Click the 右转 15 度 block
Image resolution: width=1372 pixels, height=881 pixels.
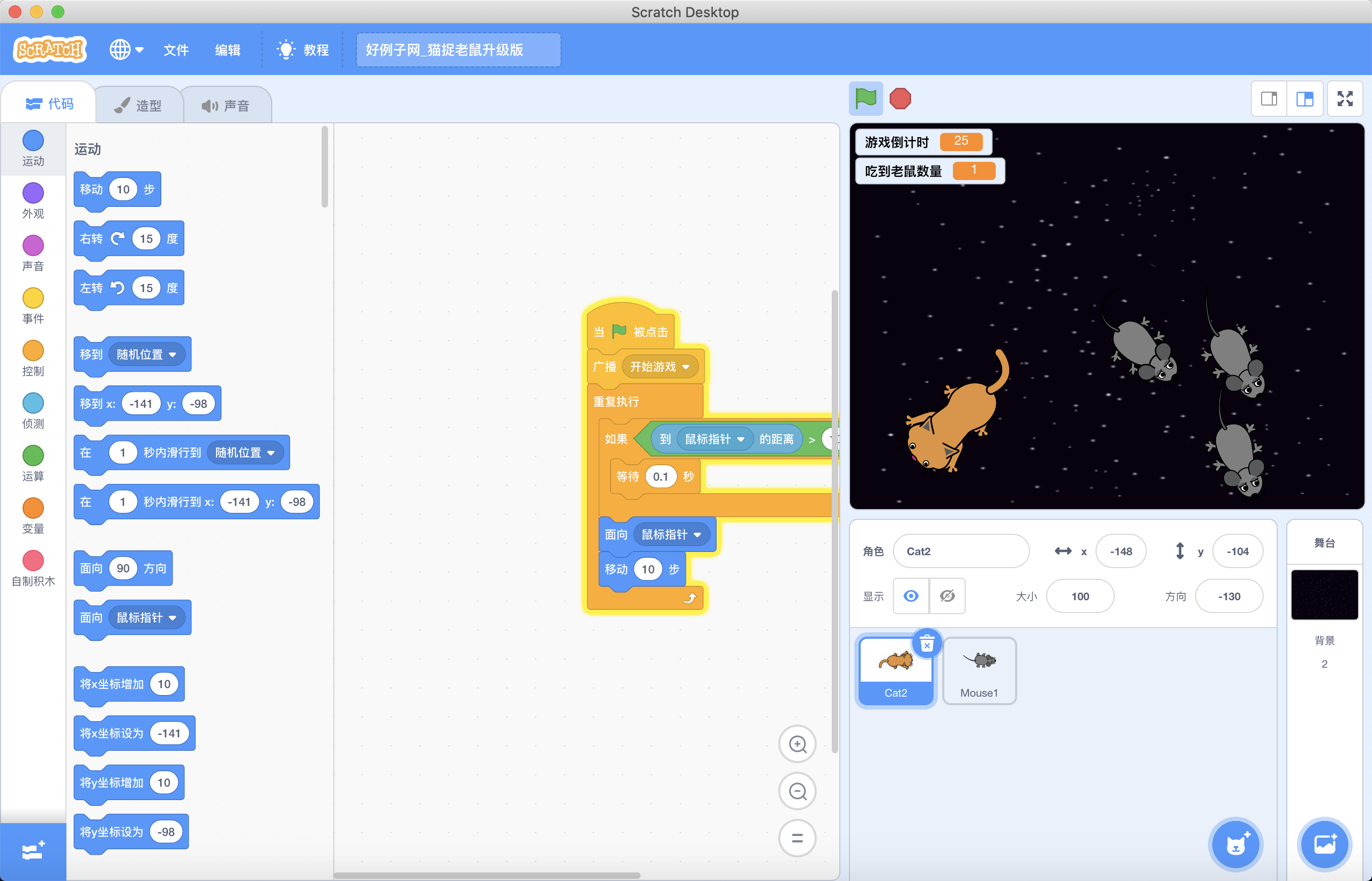point(129,238)
